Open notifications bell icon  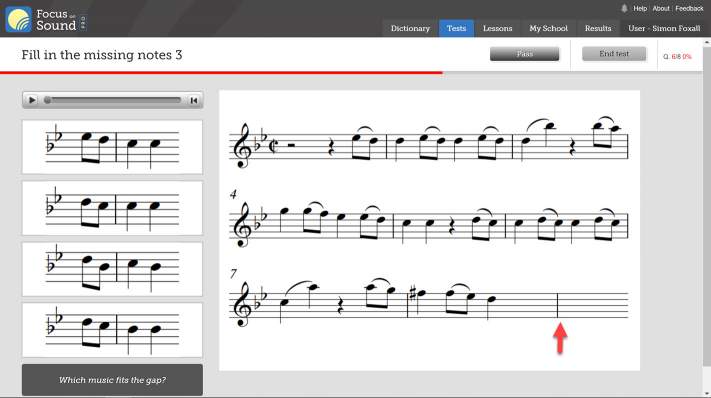[x=624, y=8]
